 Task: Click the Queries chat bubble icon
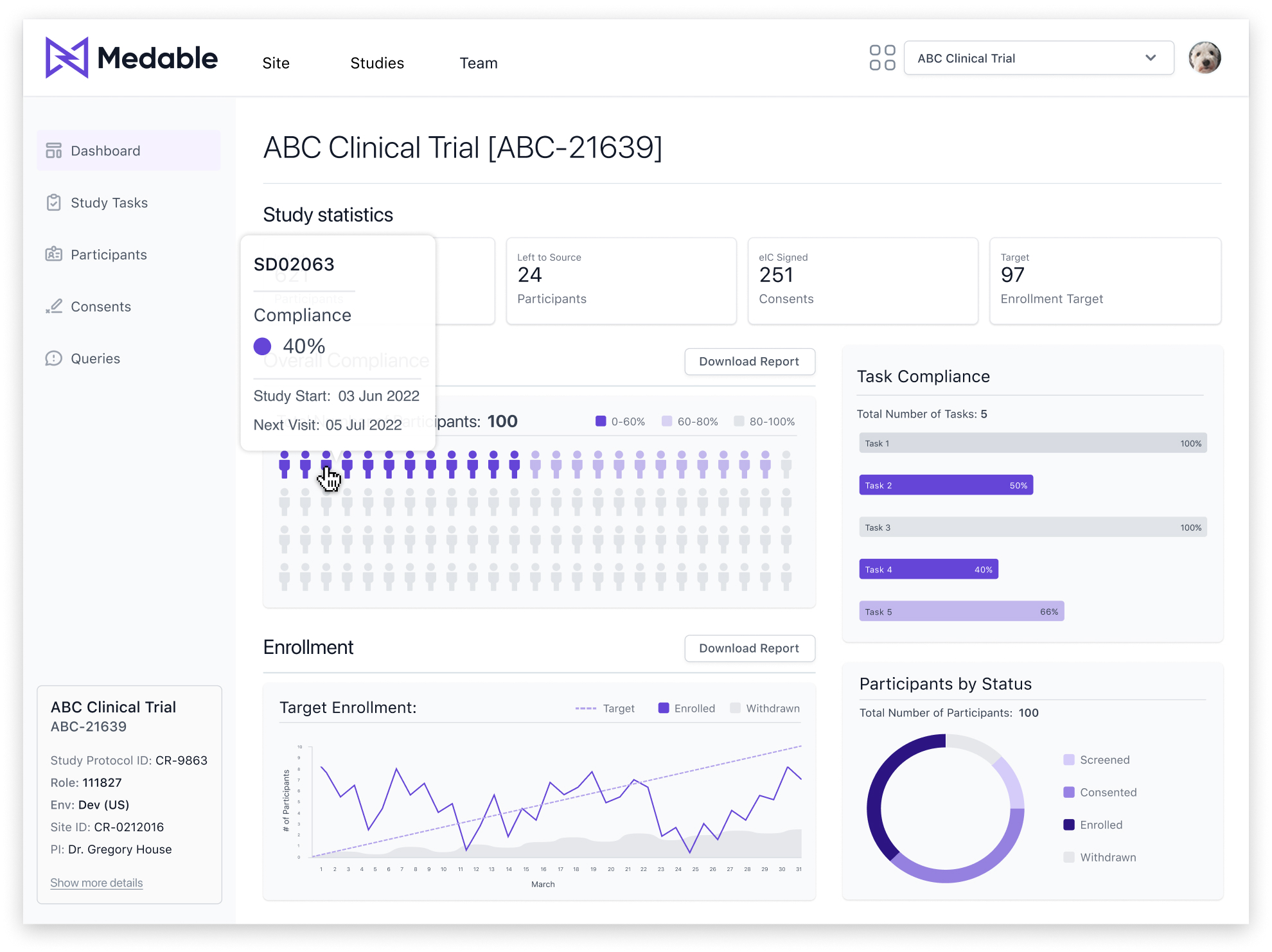pos(54,358)
